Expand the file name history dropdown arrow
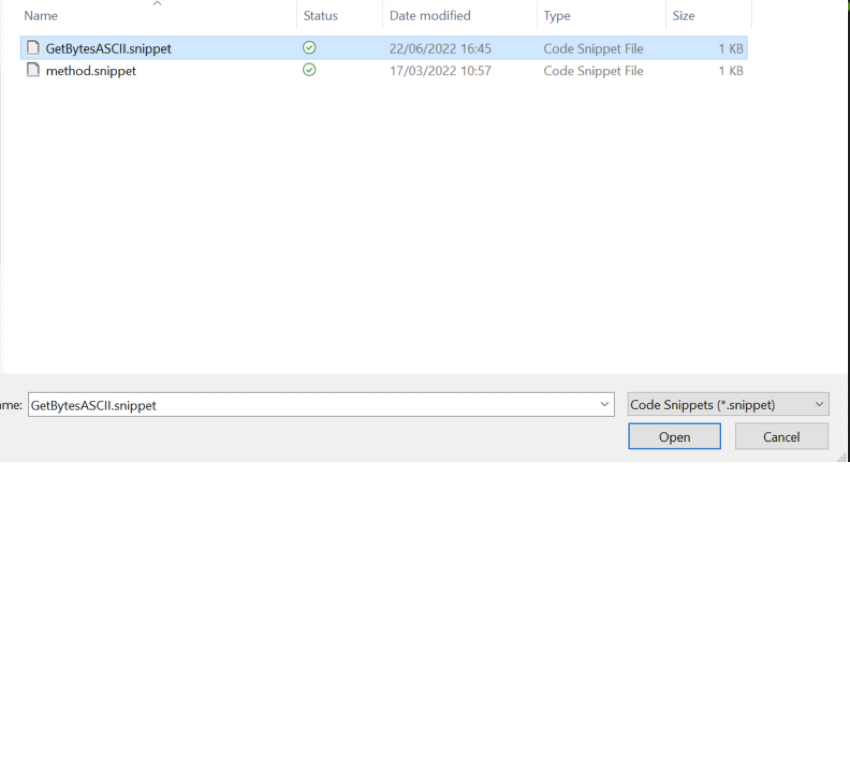The width and height of the screenshot is (850, 765). pos(604,404)
